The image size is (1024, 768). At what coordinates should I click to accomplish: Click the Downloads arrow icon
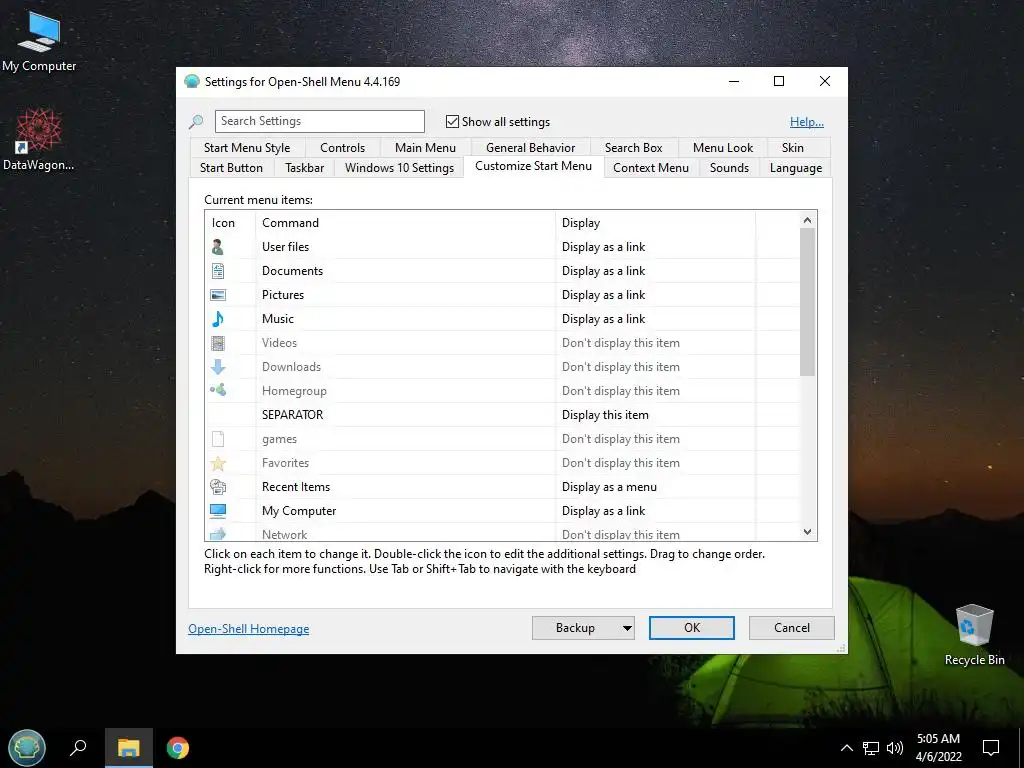click(x=218, y=367)
